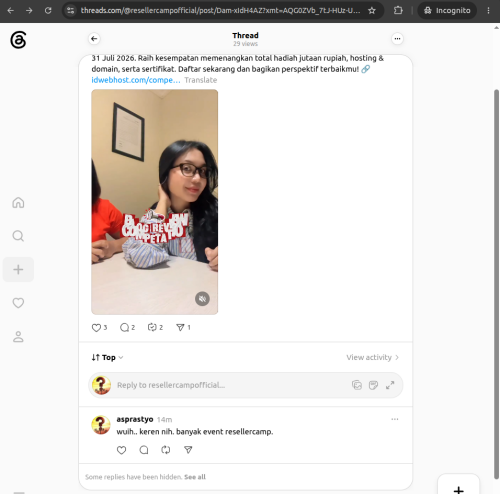Open replies on the main post
Viewport: 500px width, 494px height.
tap(124, 328)
